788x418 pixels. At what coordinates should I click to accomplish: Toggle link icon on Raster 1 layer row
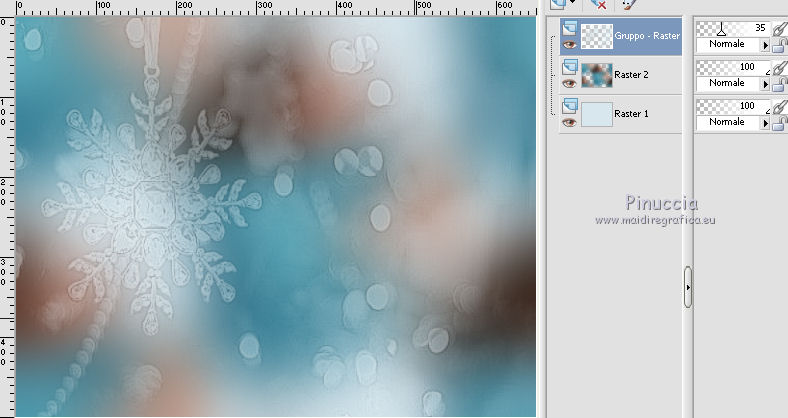(x=779, y=107)
